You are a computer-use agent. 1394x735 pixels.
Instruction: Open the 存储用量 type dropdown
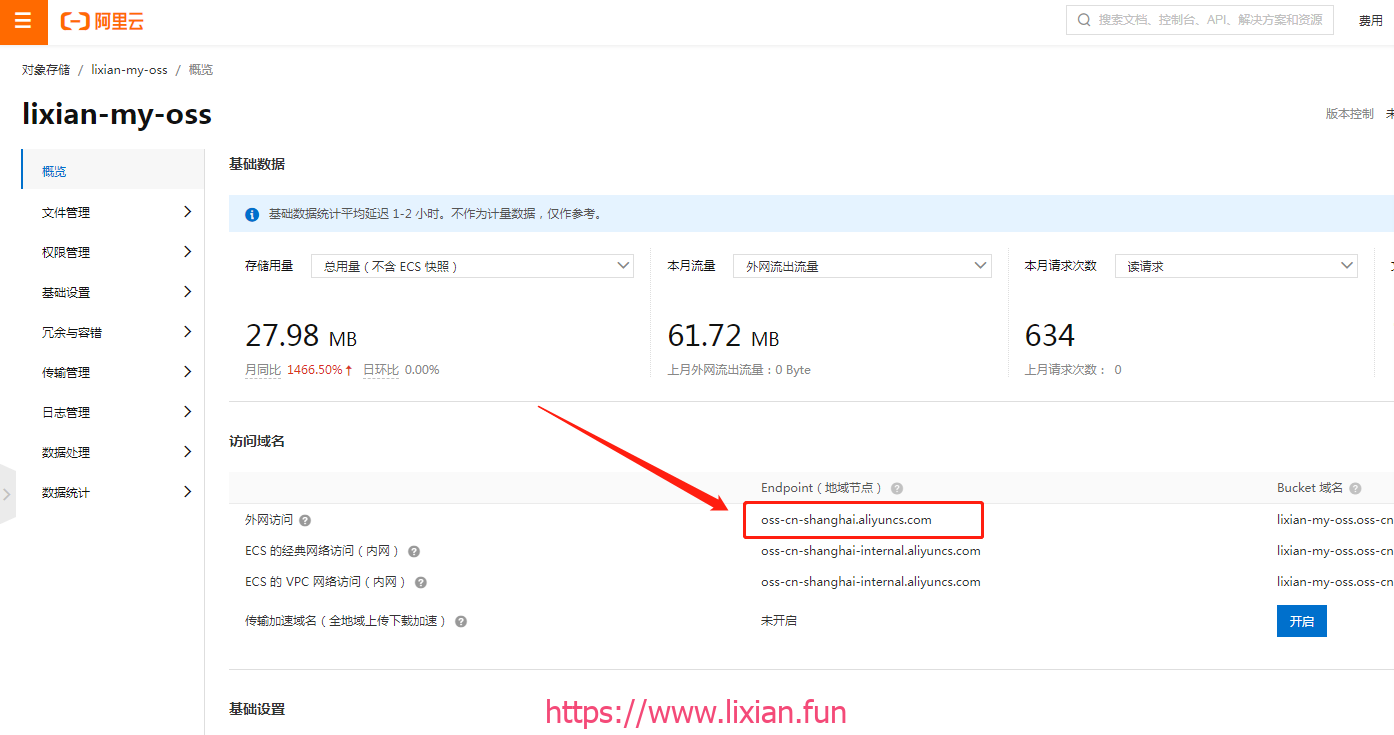472,266
